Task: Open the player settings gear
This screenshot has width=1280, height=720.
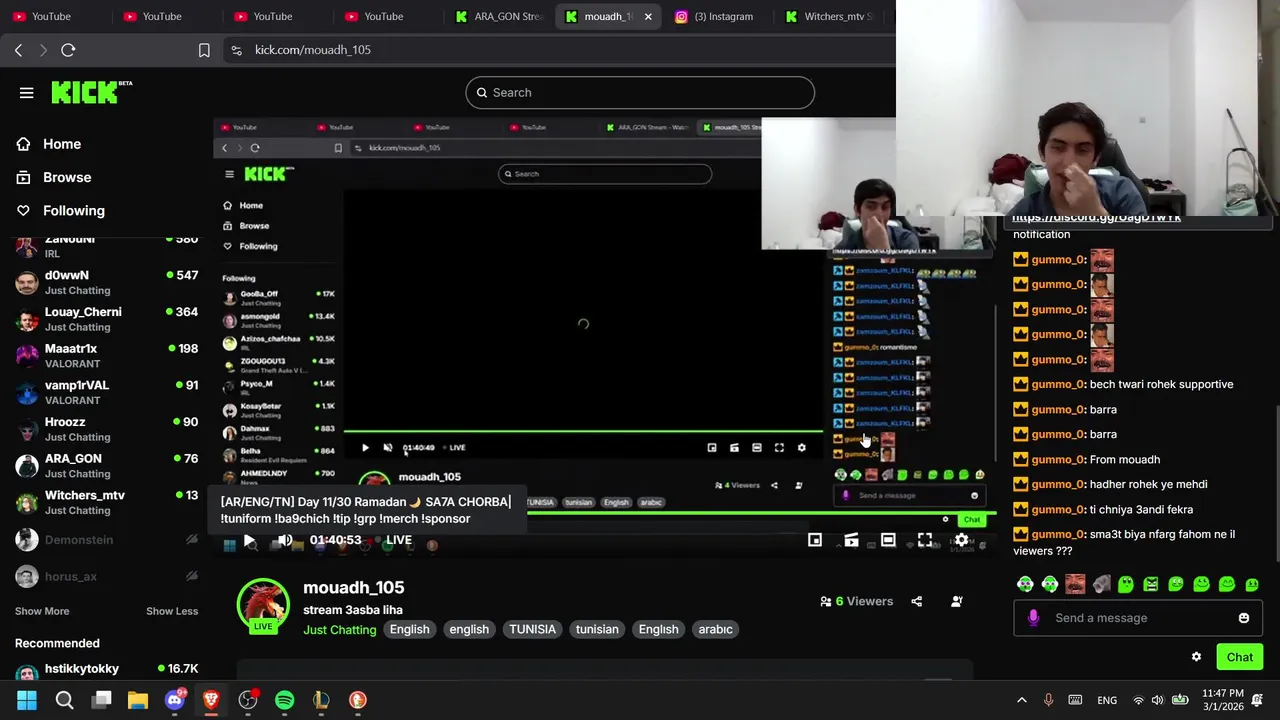Action: click(961, 540)
